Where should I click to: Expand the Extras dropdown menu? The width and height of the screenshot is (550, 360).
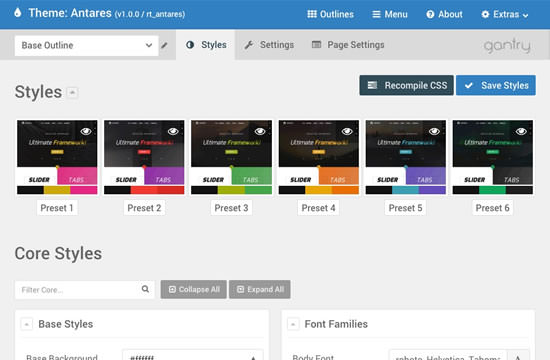click(x=505, y=14)
